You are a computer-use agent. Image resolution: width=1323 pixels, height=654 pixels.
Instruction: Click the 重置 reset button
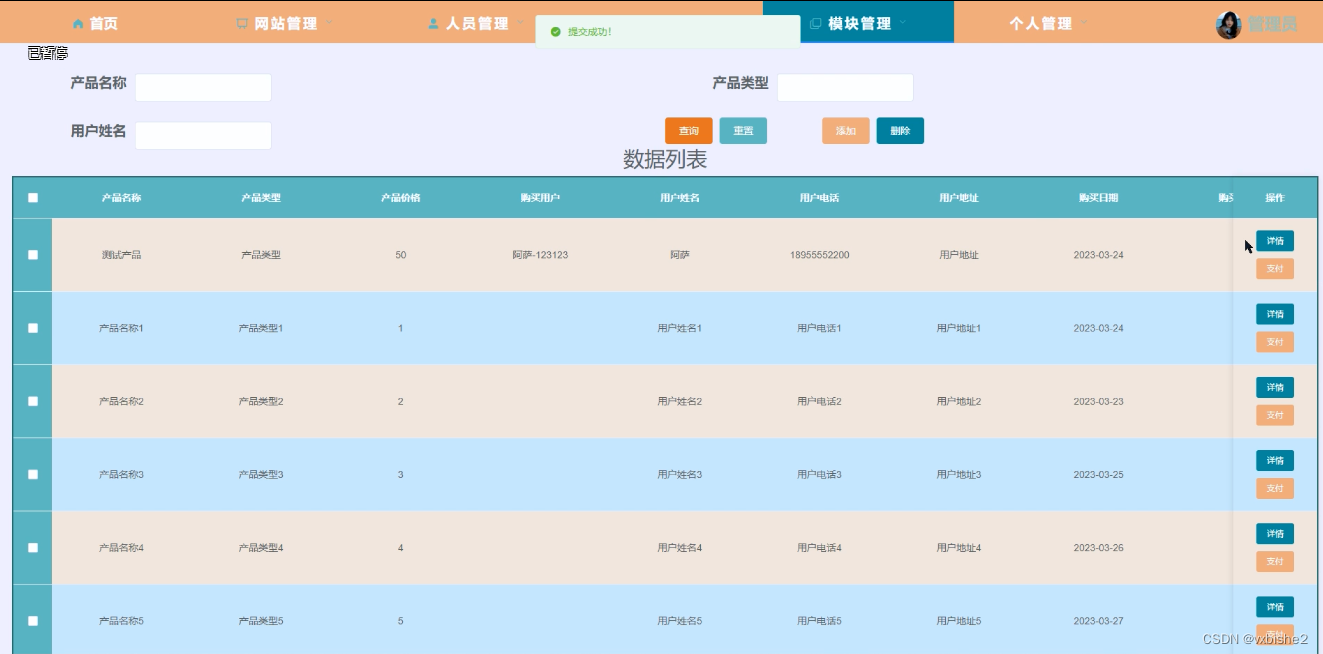[743, 131]
